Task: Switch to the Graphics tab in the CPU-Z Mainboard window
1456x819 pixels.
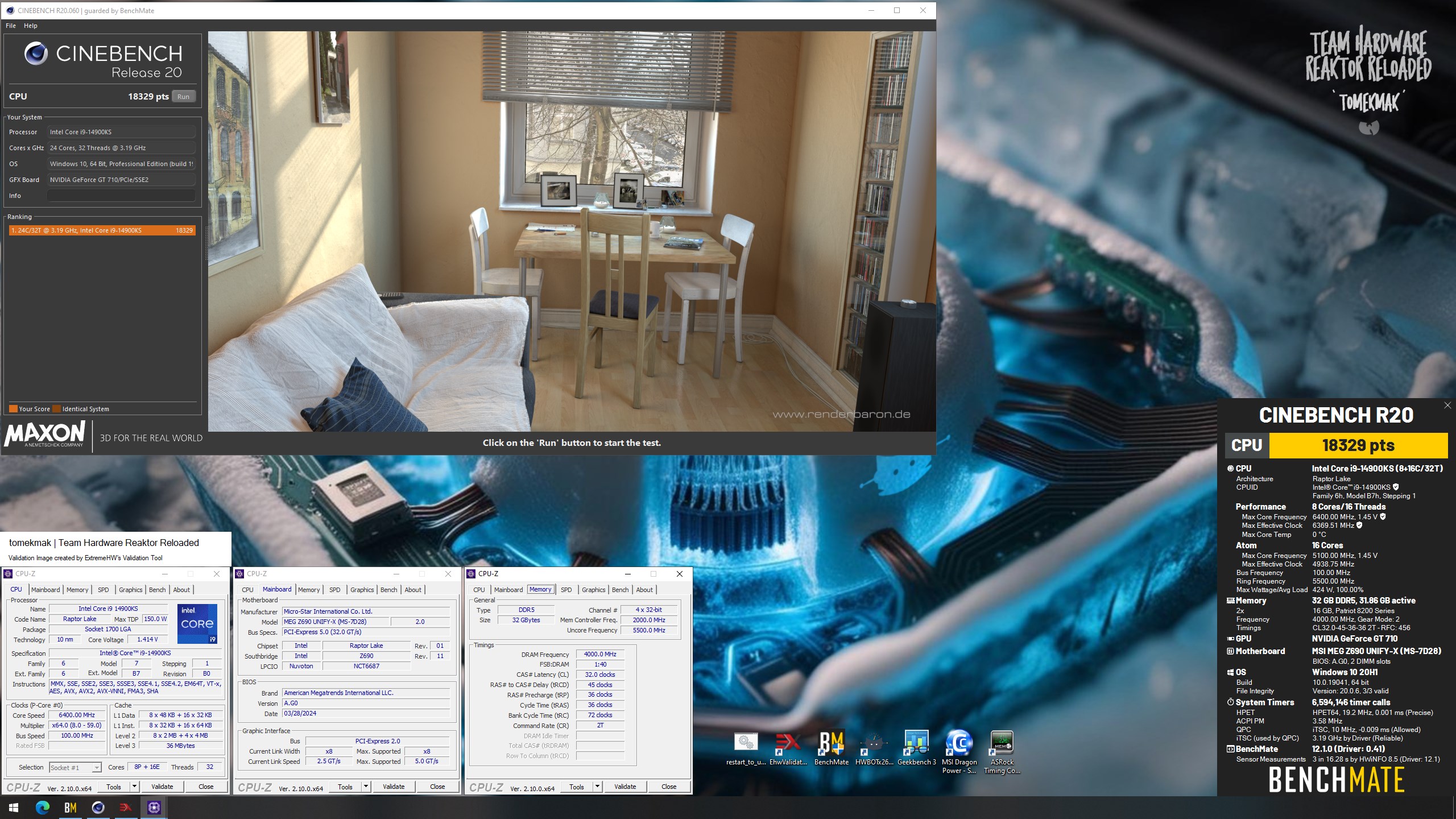Action: (x=362, y=590)
